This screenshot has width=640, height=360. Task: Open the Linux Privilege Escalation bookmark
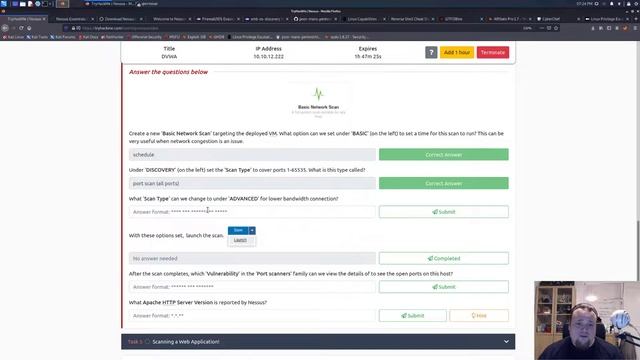(250, 37)
